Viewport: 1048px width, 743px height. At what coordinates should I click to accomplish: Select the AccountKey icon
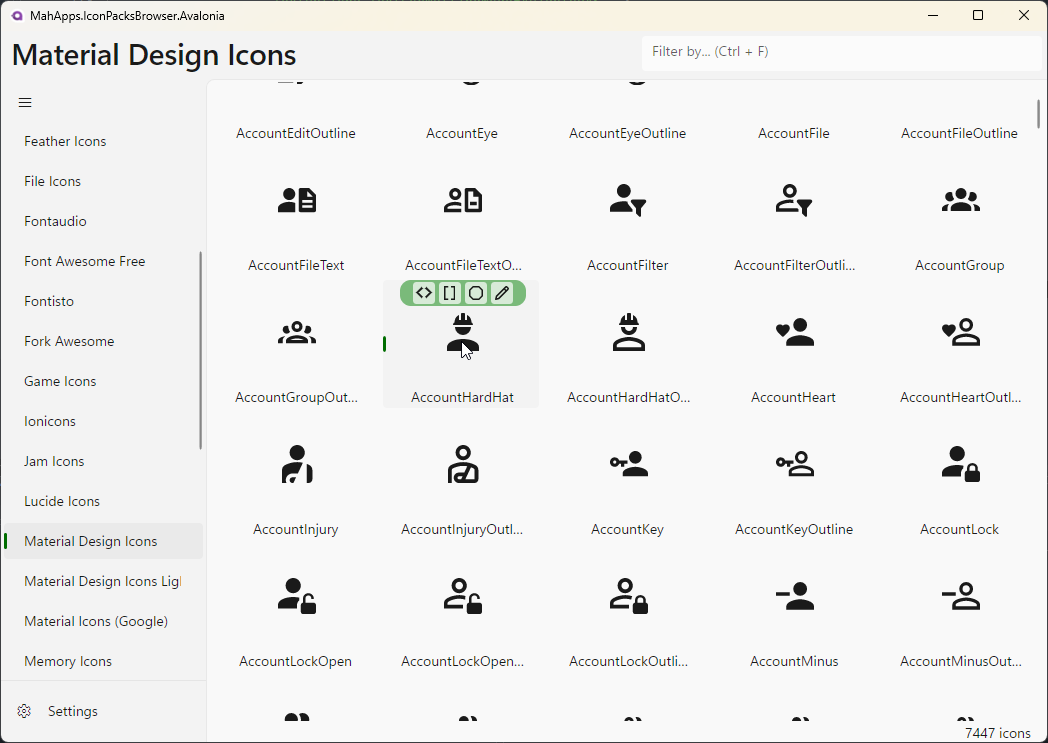tap(628, 464)
